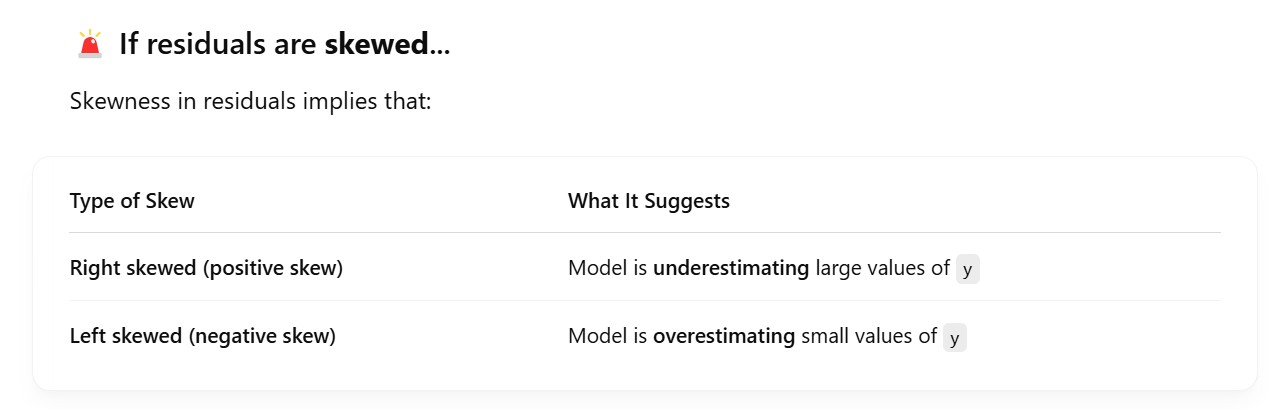Image resolution: width=1269 pixels, height=409 pixels.
Task: Click the 'Right skewed (positive skew)' cell
Action: (206, 268)
